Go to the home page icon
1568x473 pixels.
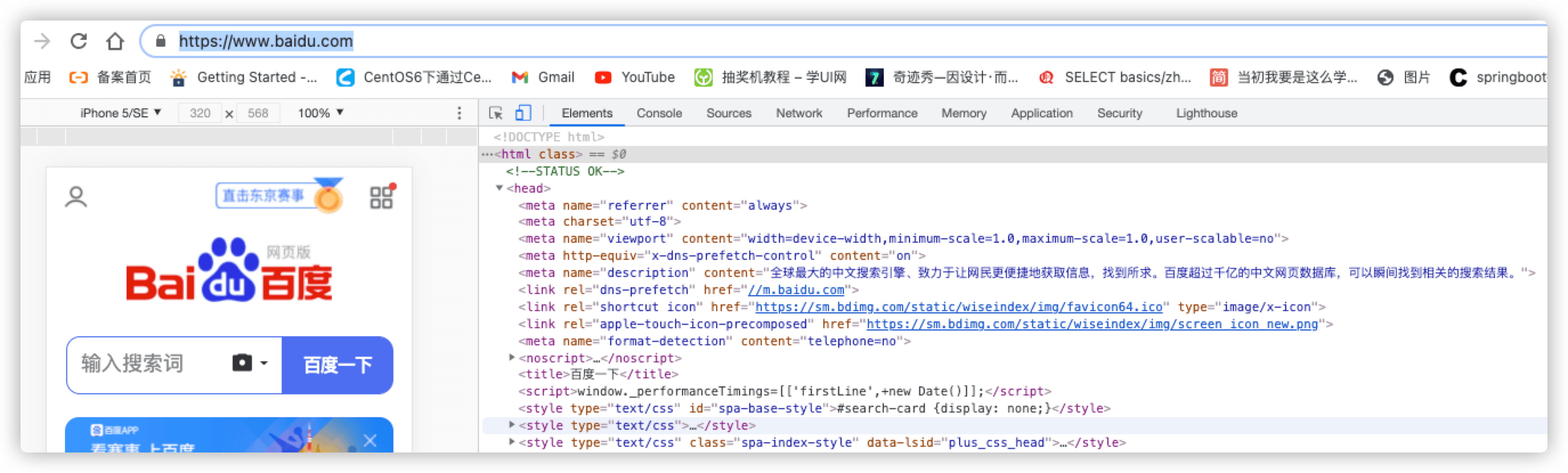(115, 41)
